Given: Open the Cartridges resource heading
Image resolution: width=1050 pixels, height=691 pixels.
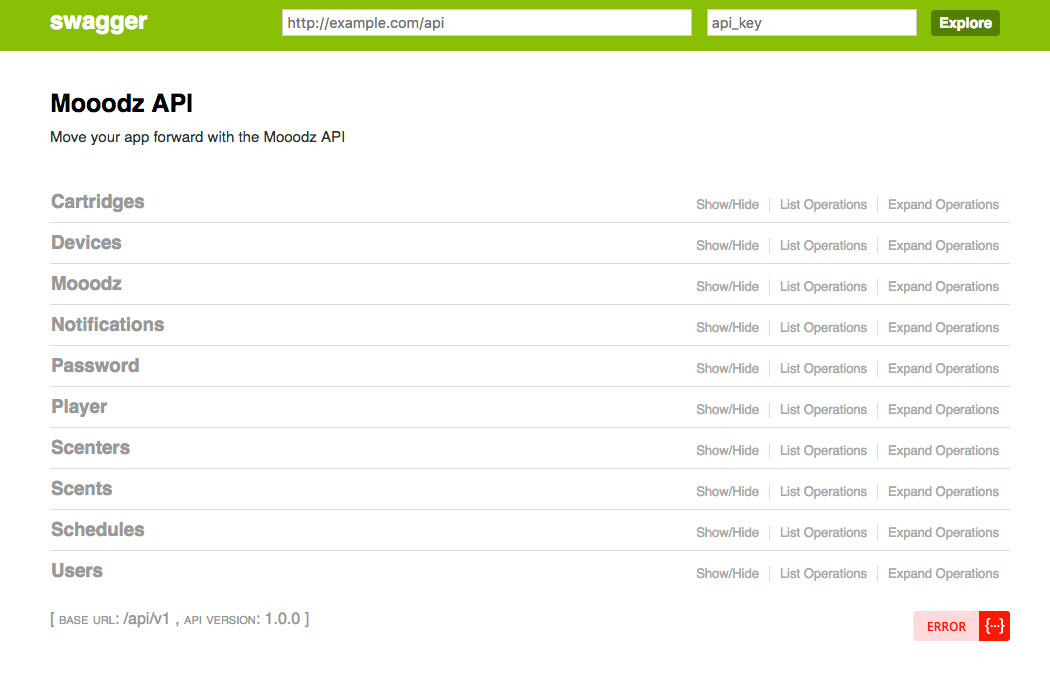Looking at the screenshot, I should (98, 202).
